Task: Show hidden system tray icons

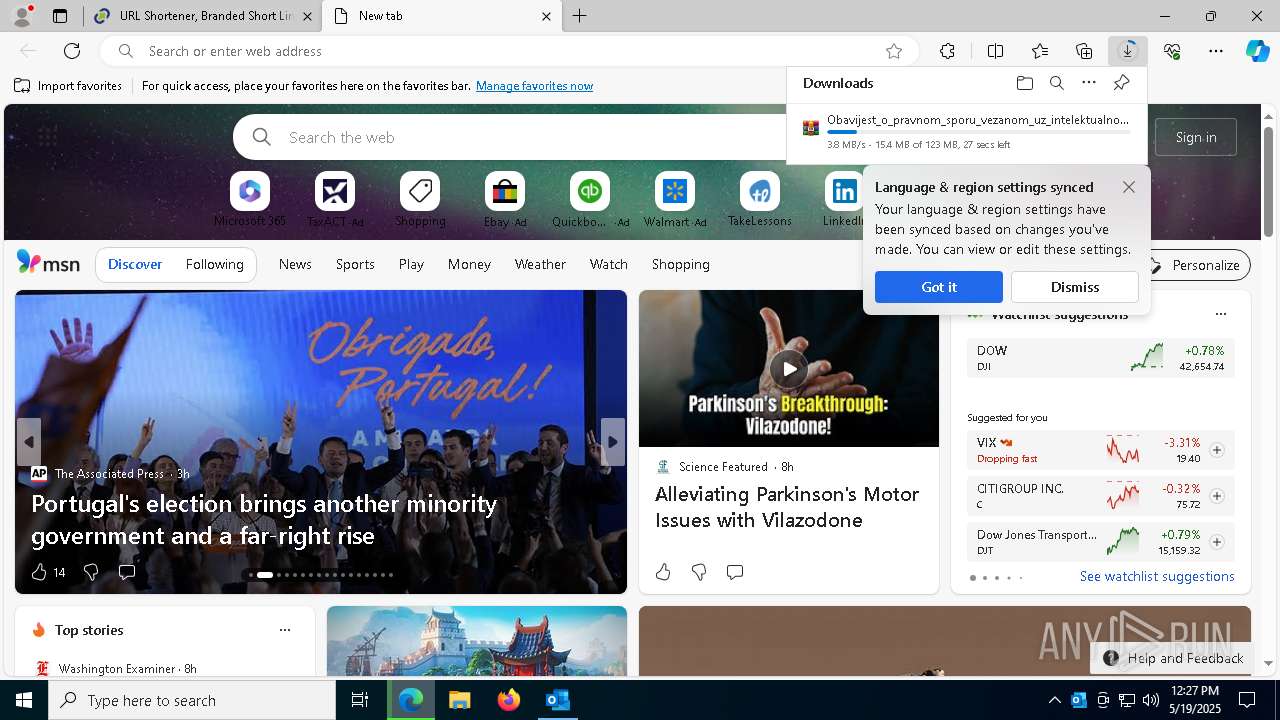Action: coord(1054,700)
